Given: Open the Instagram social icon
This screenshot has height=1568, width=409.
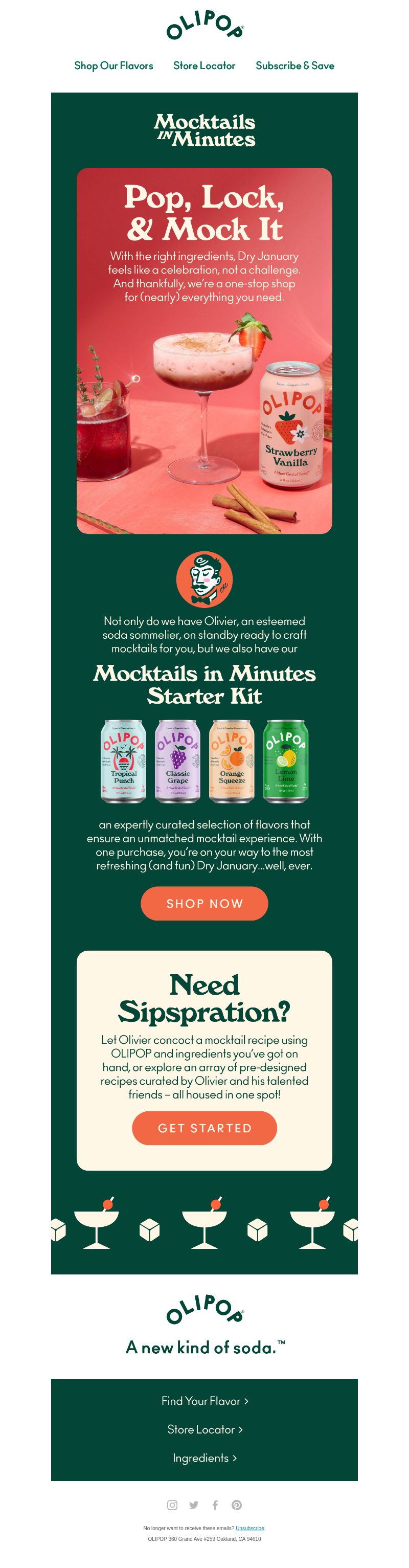Looking at the screenshot, I should click(x=172, y=1505).
